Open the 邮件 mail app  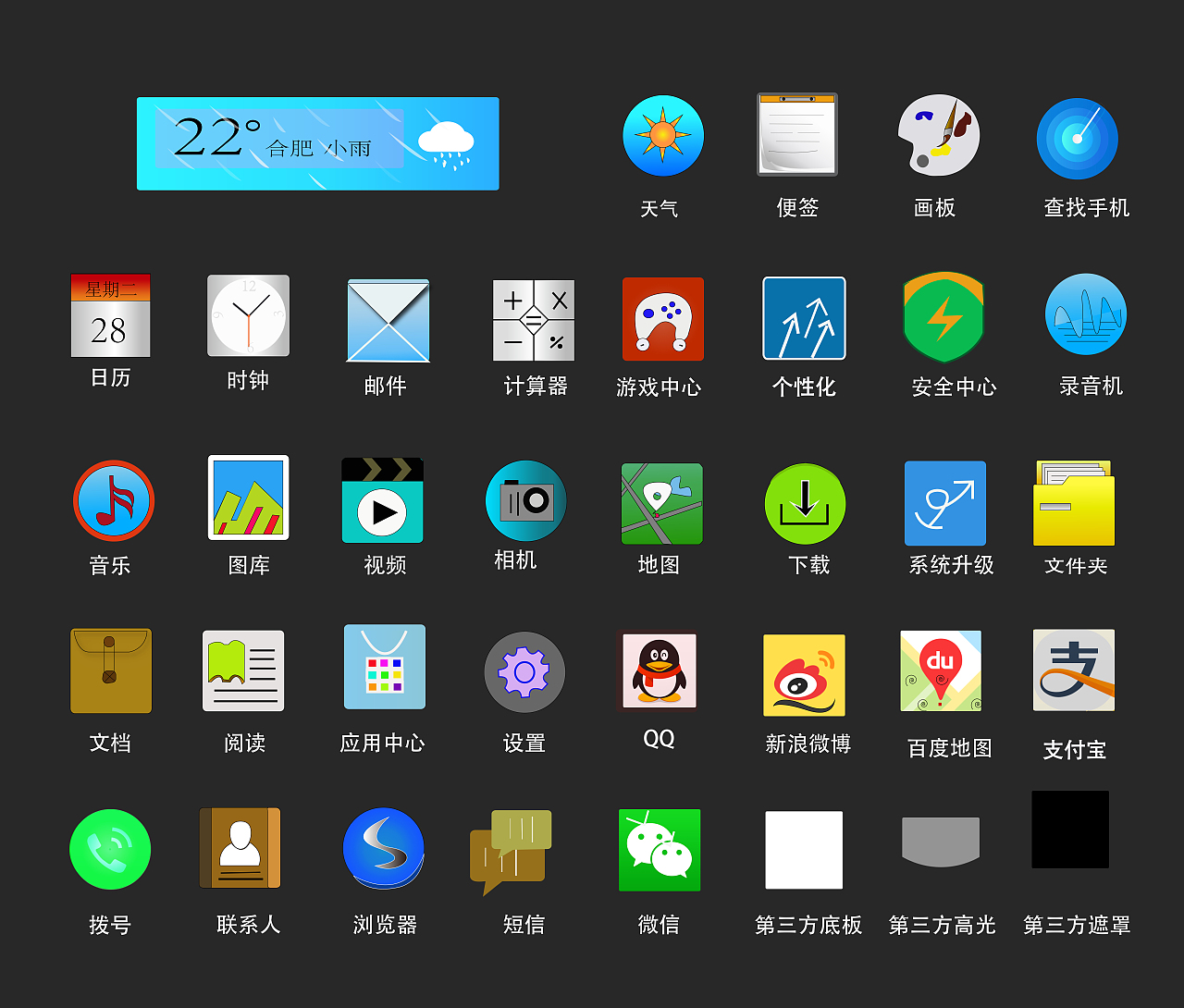click(386, 318)
